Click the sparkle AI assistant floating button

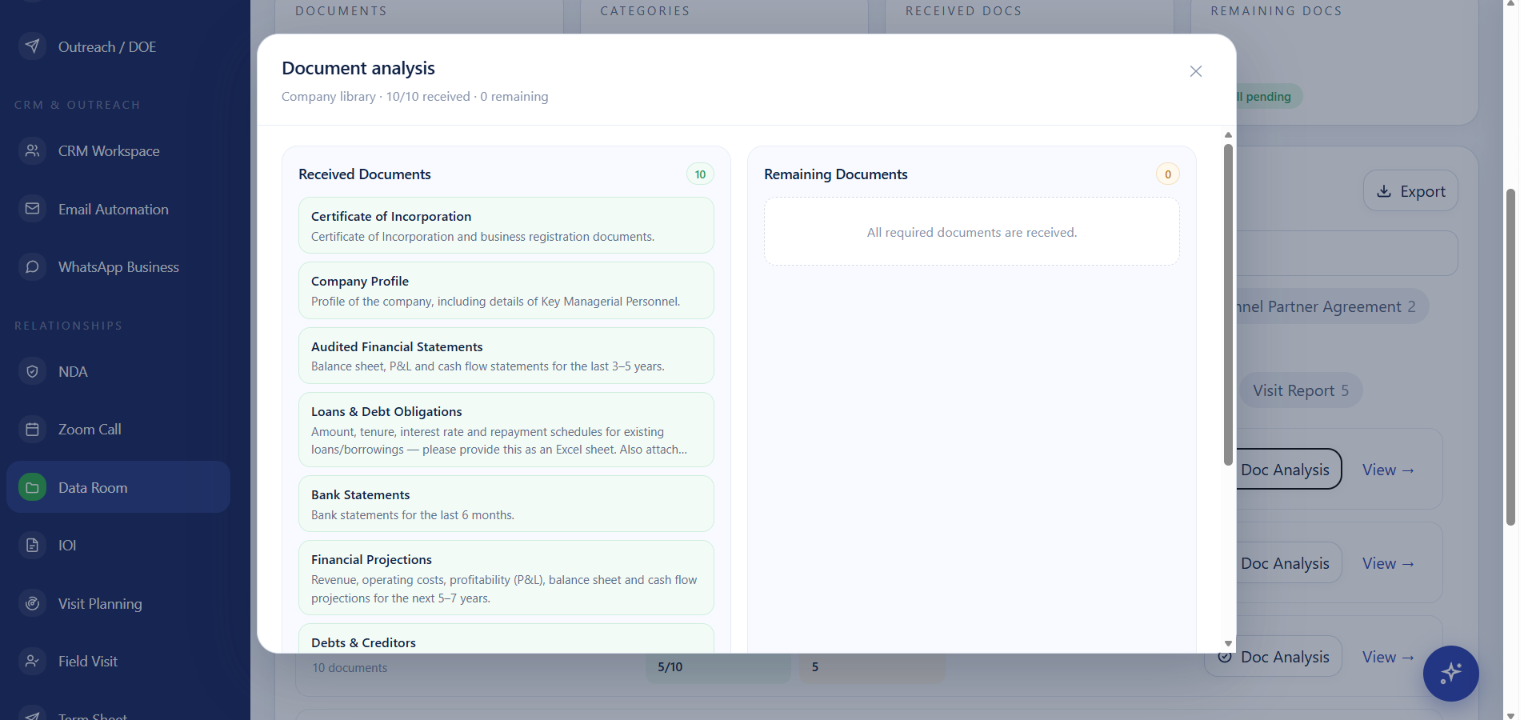tap(1450, 673)
